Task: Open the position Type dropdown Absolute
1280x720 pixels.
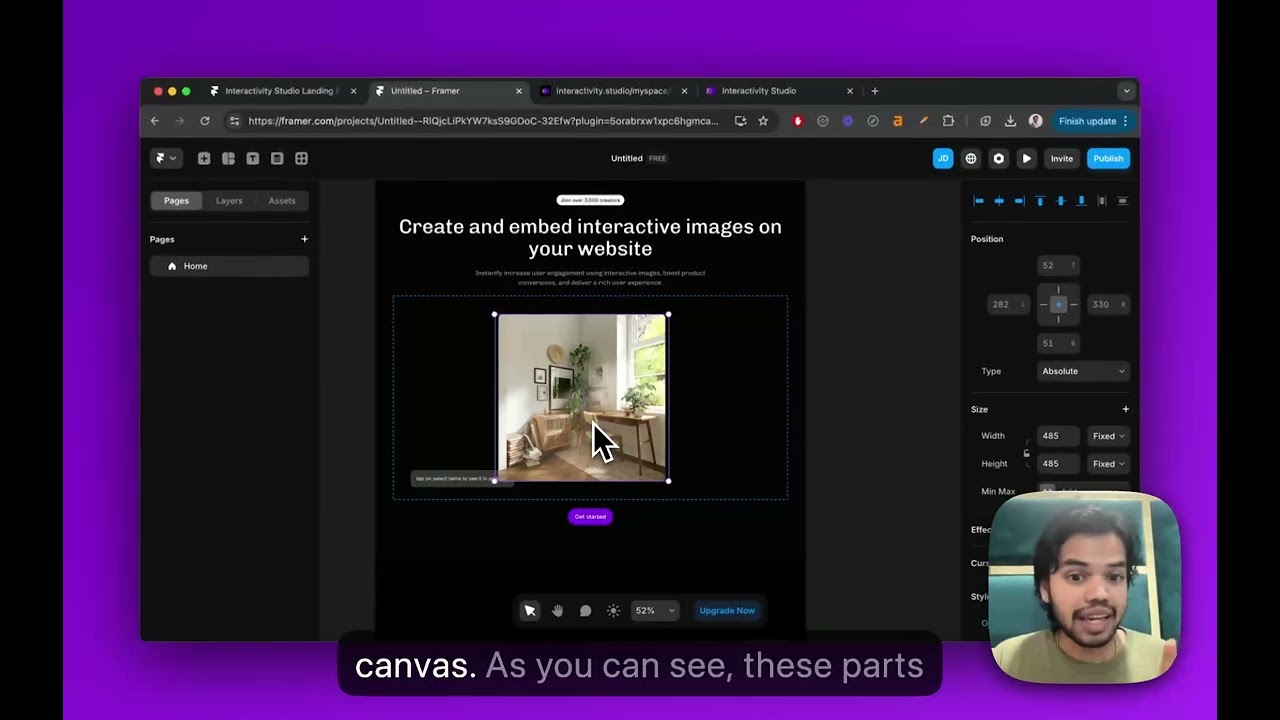Action: tap(1083, 371)
